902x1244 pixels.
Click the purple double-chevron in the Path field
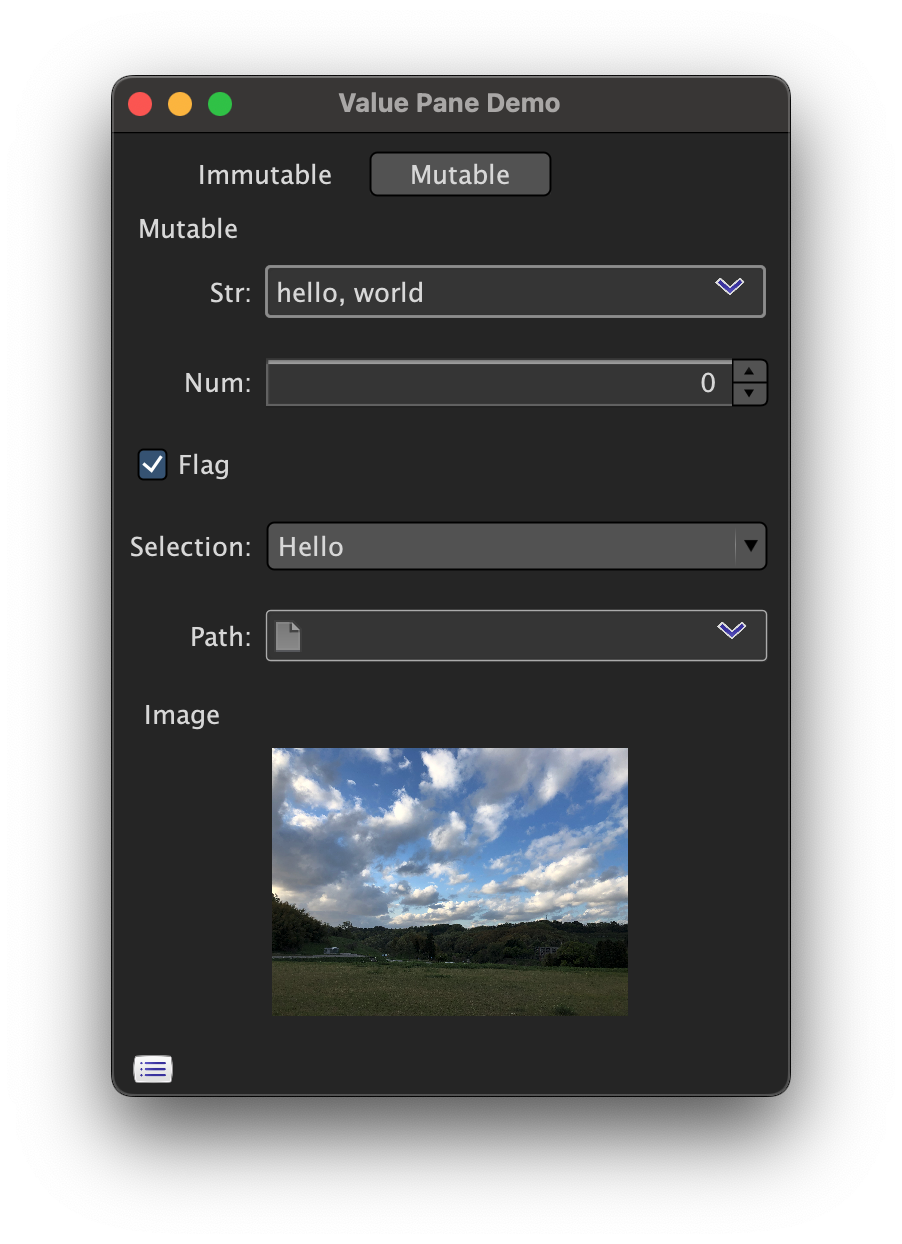730,630
